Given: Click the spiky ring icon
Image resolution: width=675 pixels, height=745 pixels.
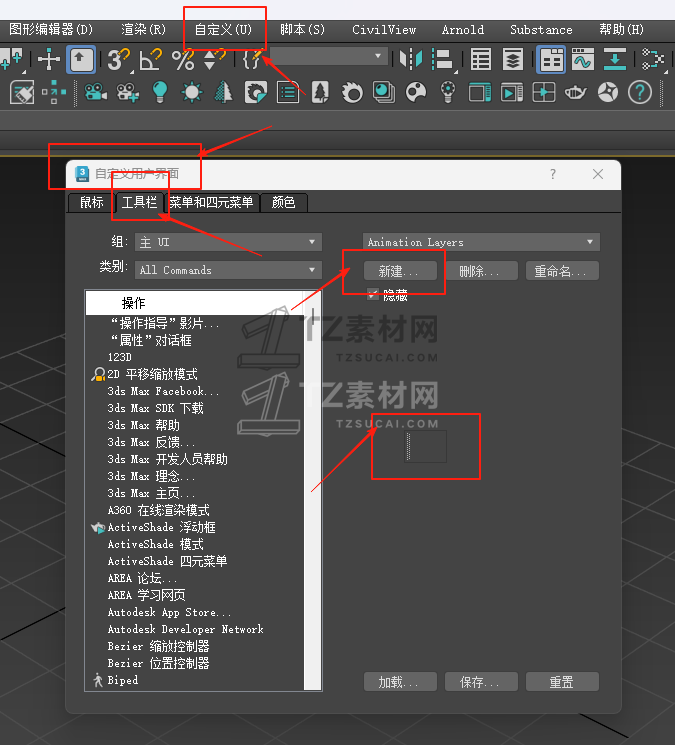Looking at the screenshot, I should click(x=352, y=92).
